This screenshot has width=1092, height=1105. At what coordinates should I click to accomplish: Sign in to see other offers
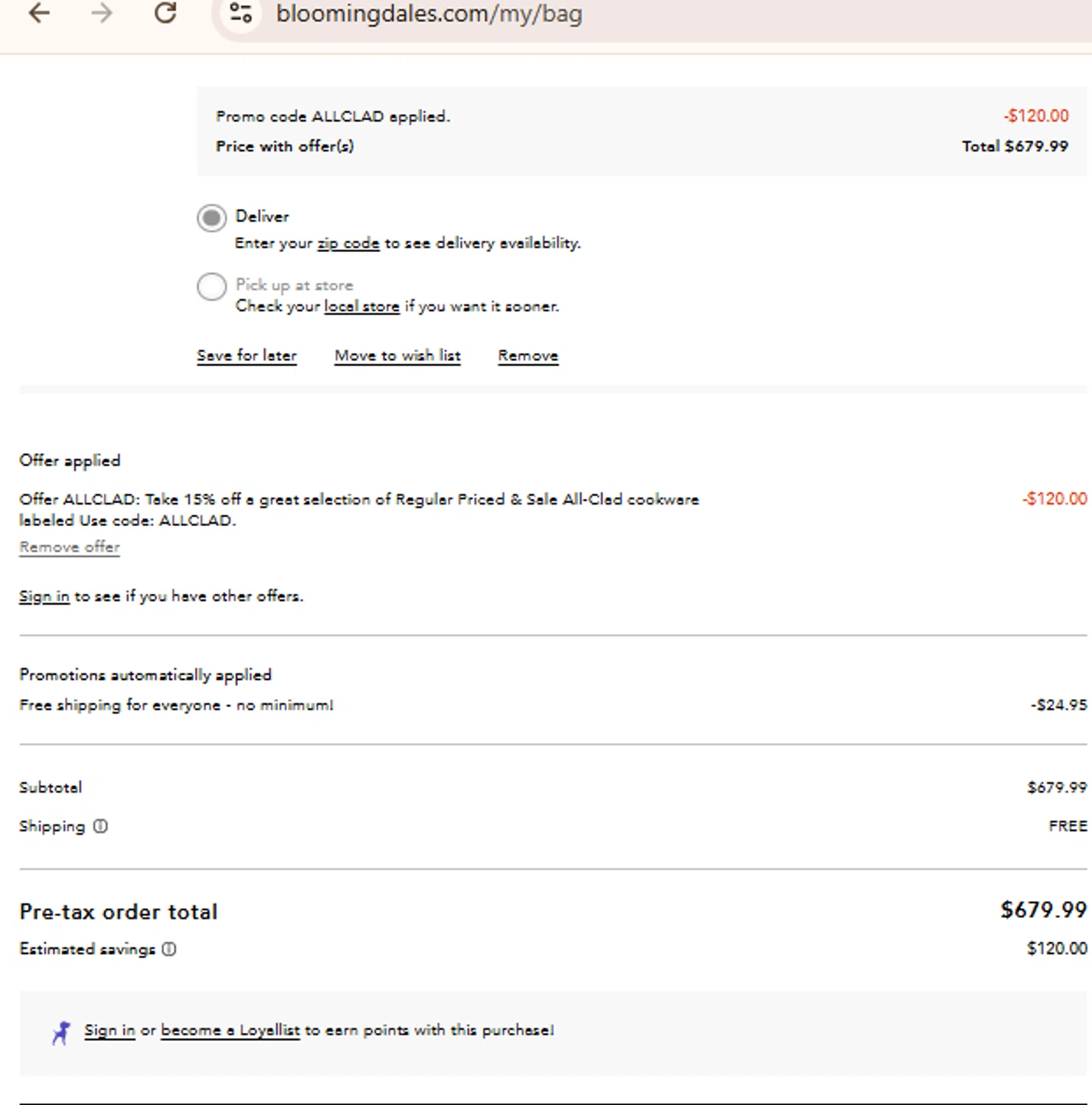coord(44,596)
